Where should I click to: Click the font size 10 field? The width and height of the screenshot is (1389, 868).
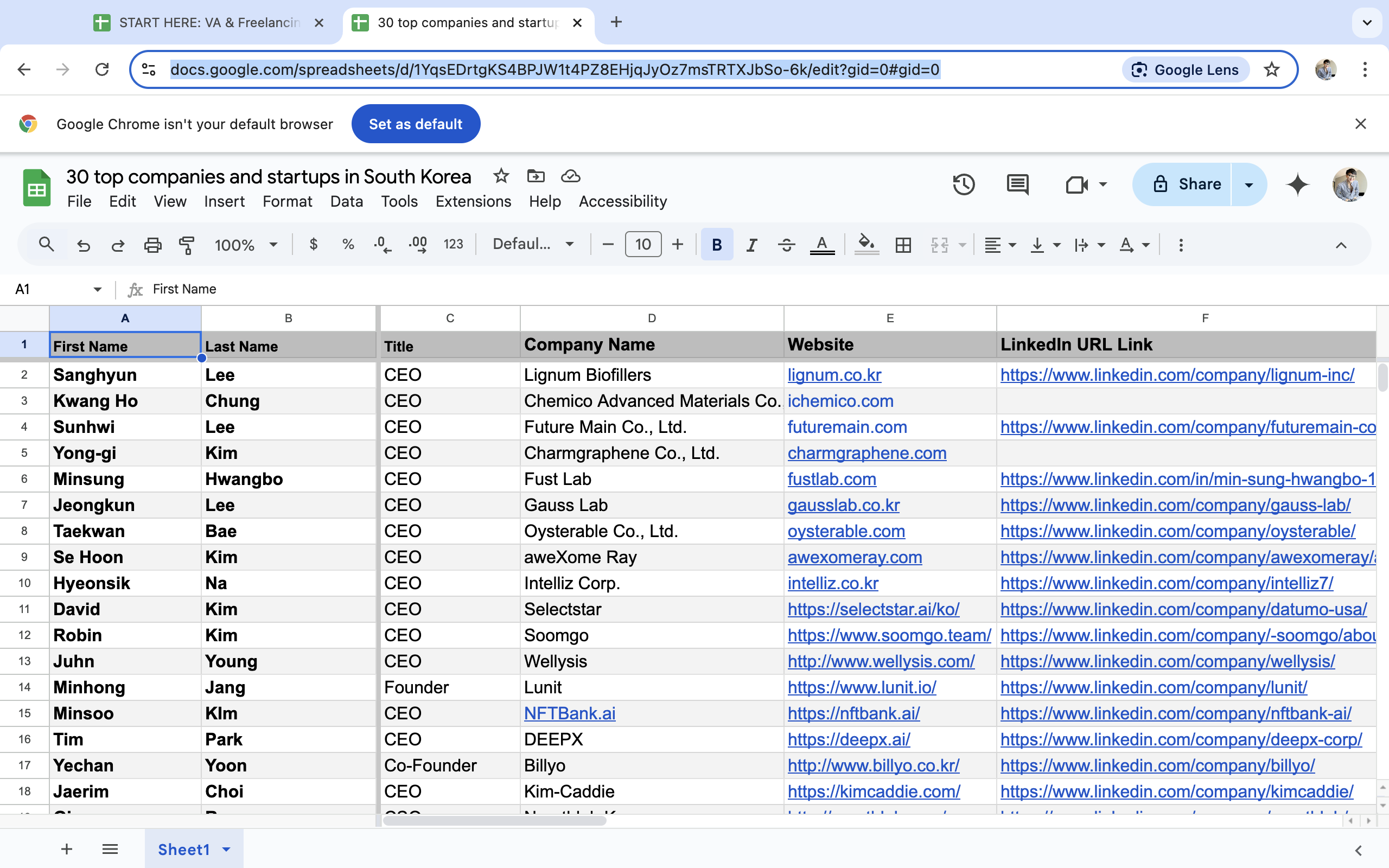pyautogui.click(x=643, y=245)
